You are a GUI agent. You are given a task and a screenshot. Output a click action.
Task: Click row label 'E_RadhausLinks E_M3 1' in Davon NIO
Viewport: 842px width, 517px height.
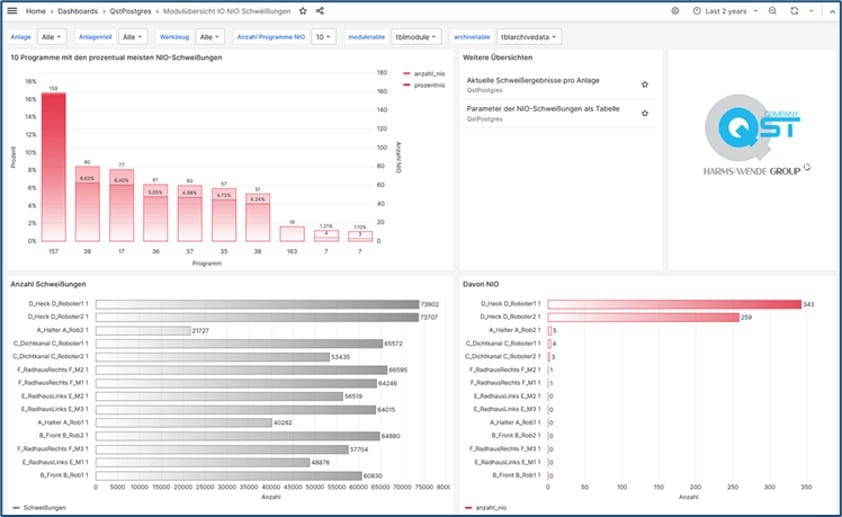tap(507, 409)
